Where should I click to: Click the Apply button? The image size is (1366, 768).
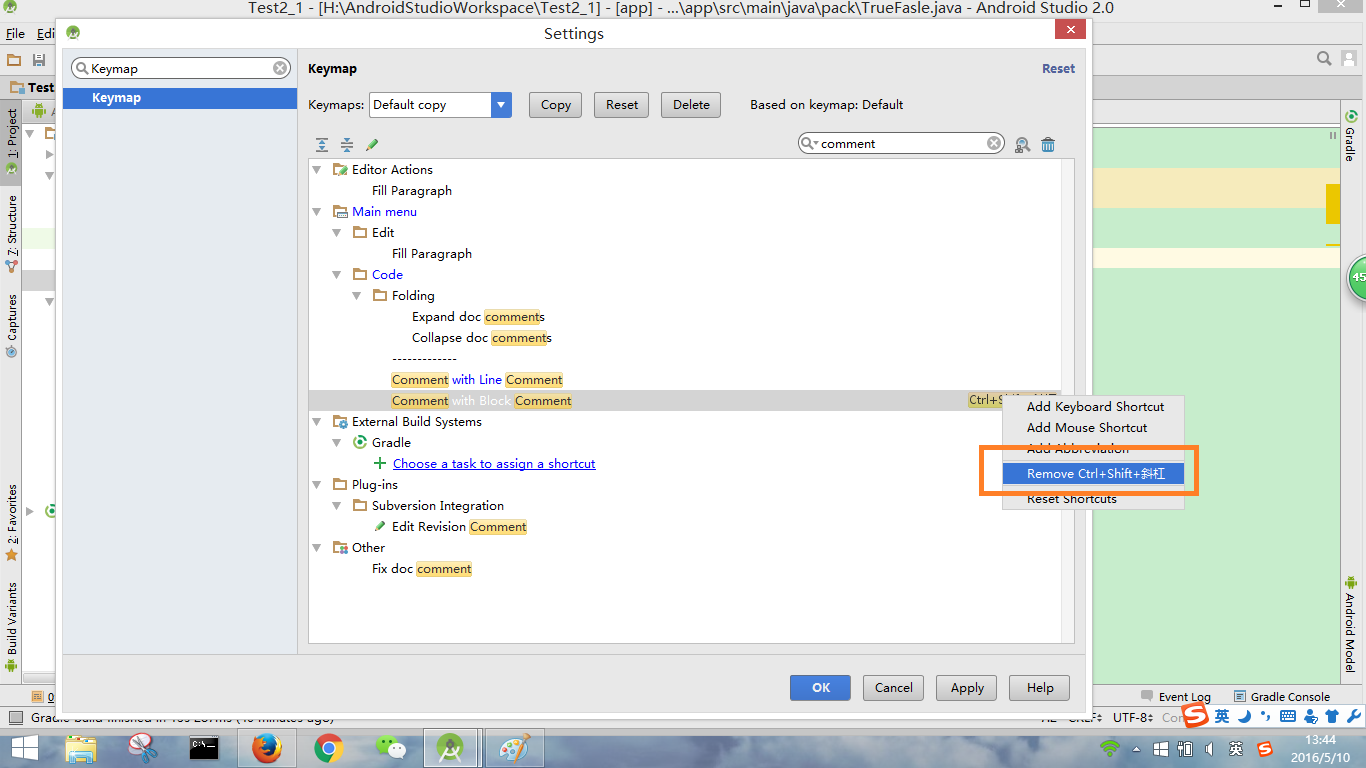(967, 688)
